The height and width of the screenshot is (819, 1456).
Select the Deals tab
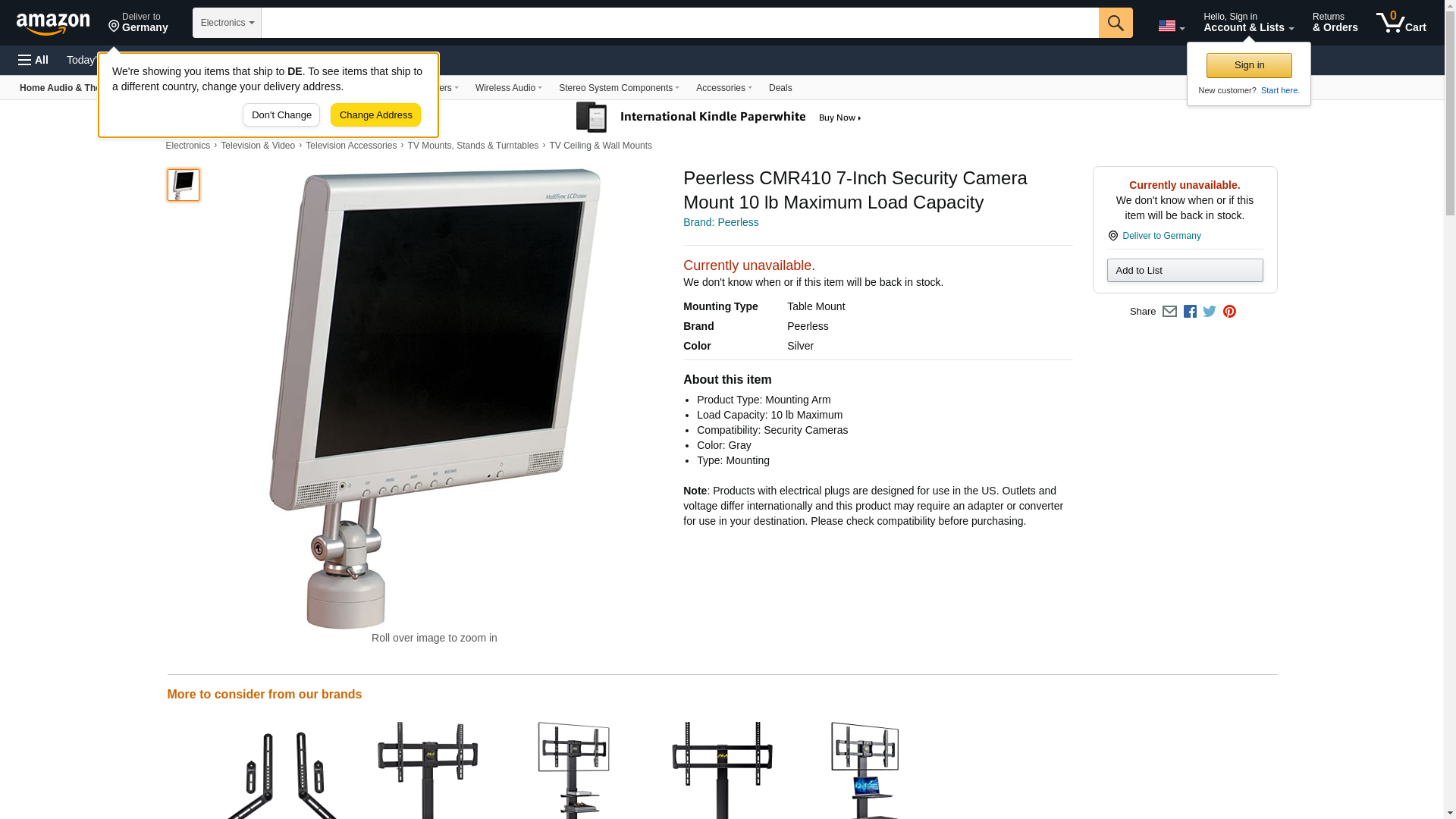(780, 88)
